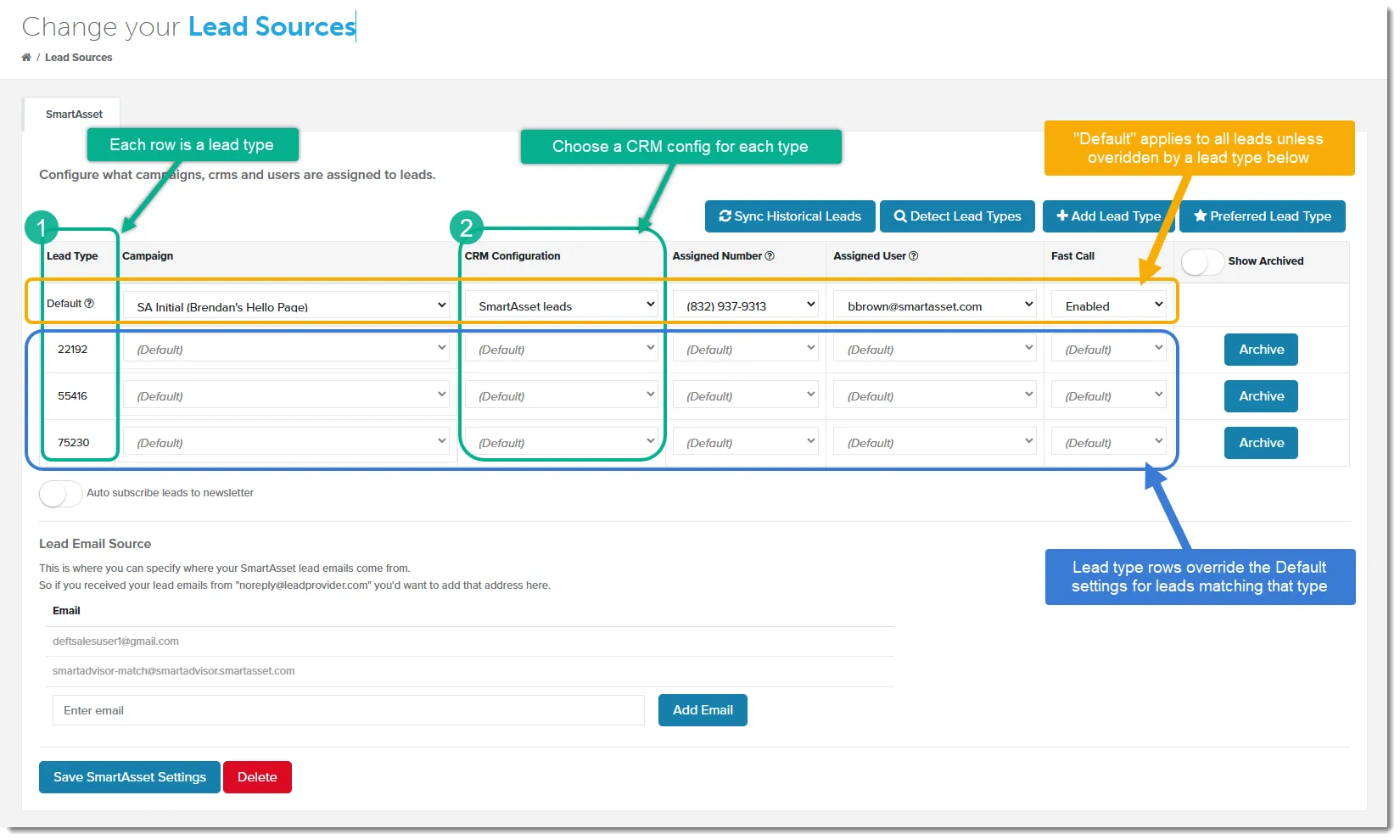Click the Lead Type column header

(72, 256)
